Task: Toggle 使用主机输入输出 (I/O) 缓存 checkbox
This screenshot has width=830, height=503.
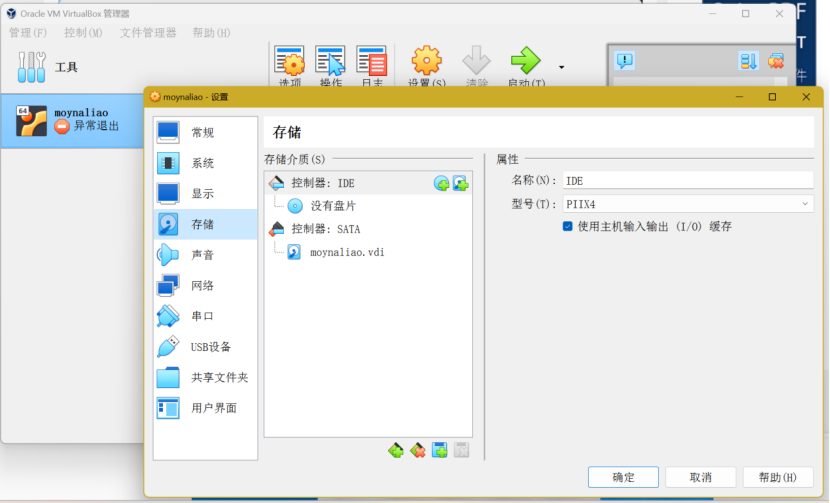Action: [567, 227]
